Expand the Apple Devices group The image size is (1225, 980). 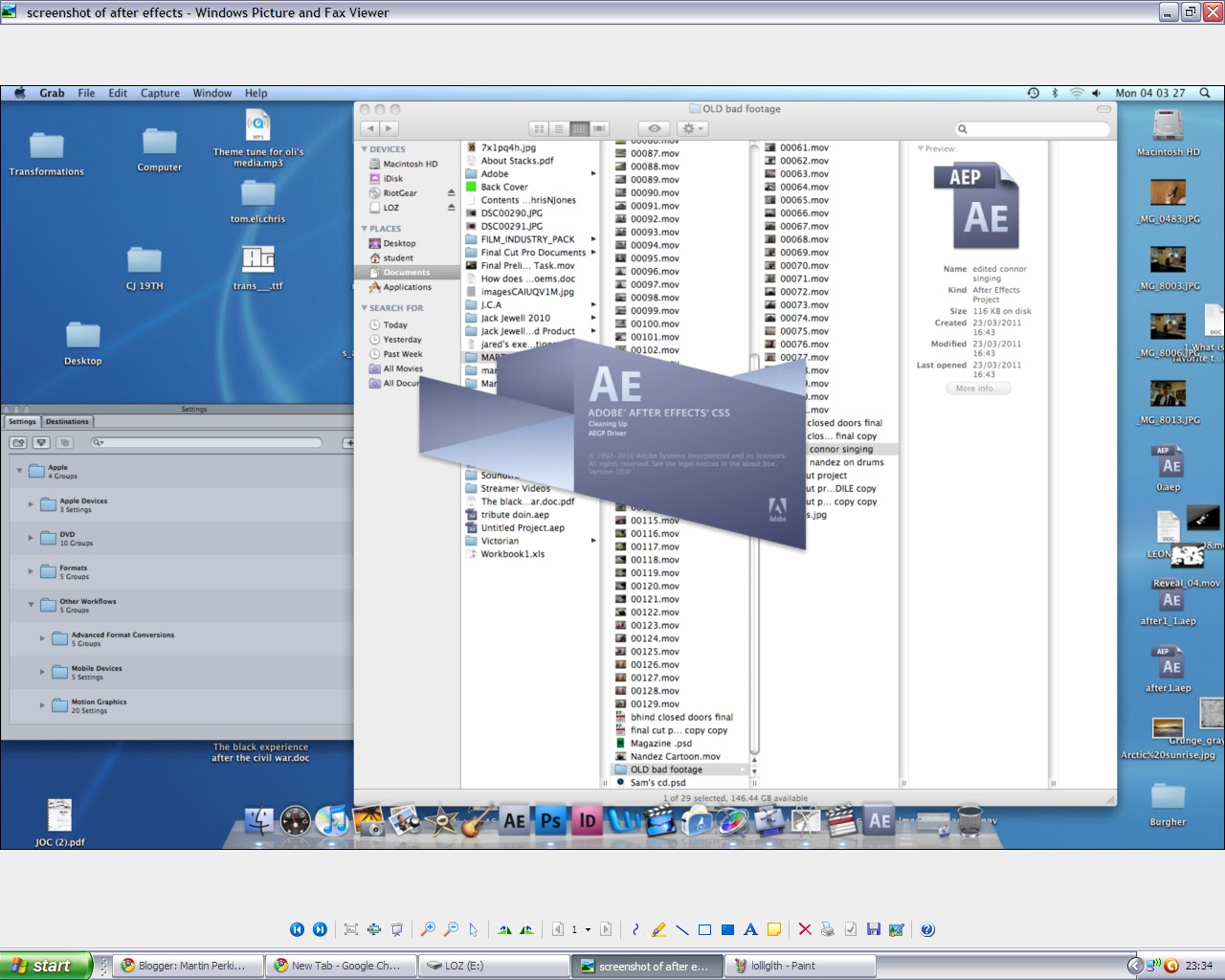[31, 504]
